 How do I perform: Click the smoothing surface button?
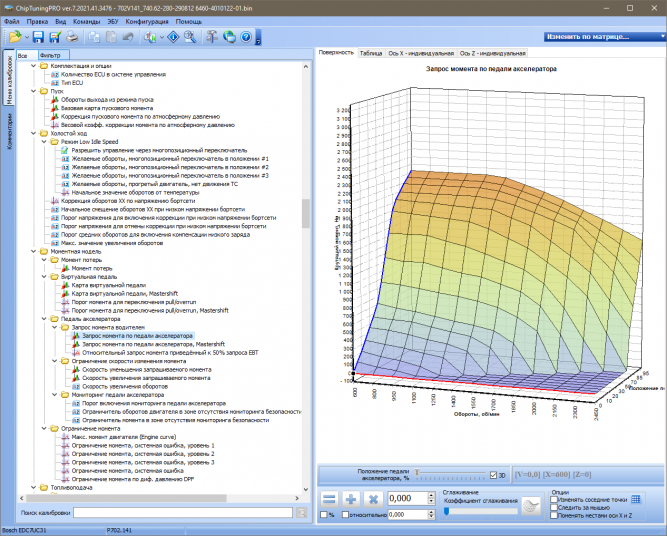click(x=531, y=506)
